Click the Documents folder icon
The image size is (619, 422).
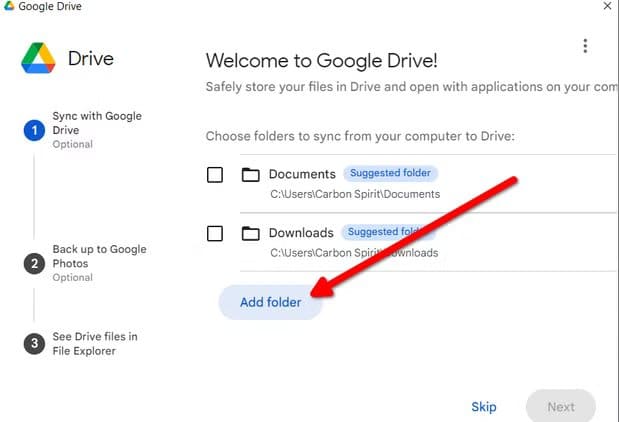click(250, 174)
